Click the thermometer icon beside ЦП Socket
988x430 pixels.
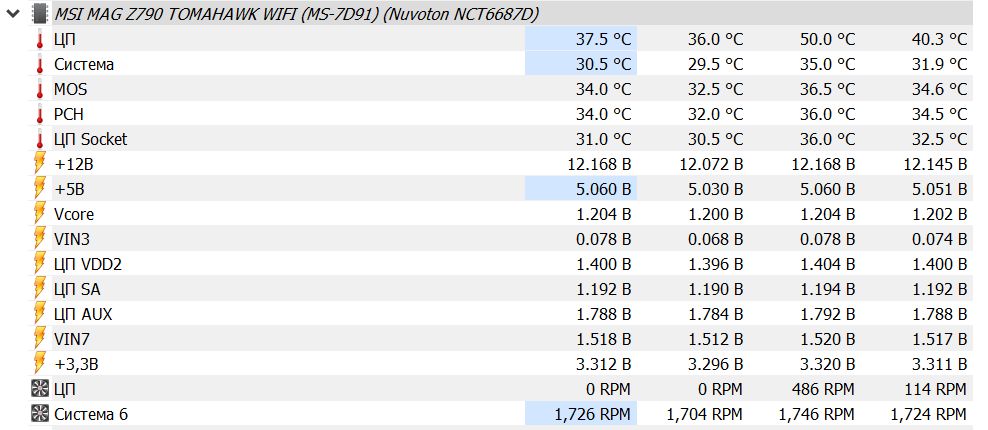coord(40,139)
